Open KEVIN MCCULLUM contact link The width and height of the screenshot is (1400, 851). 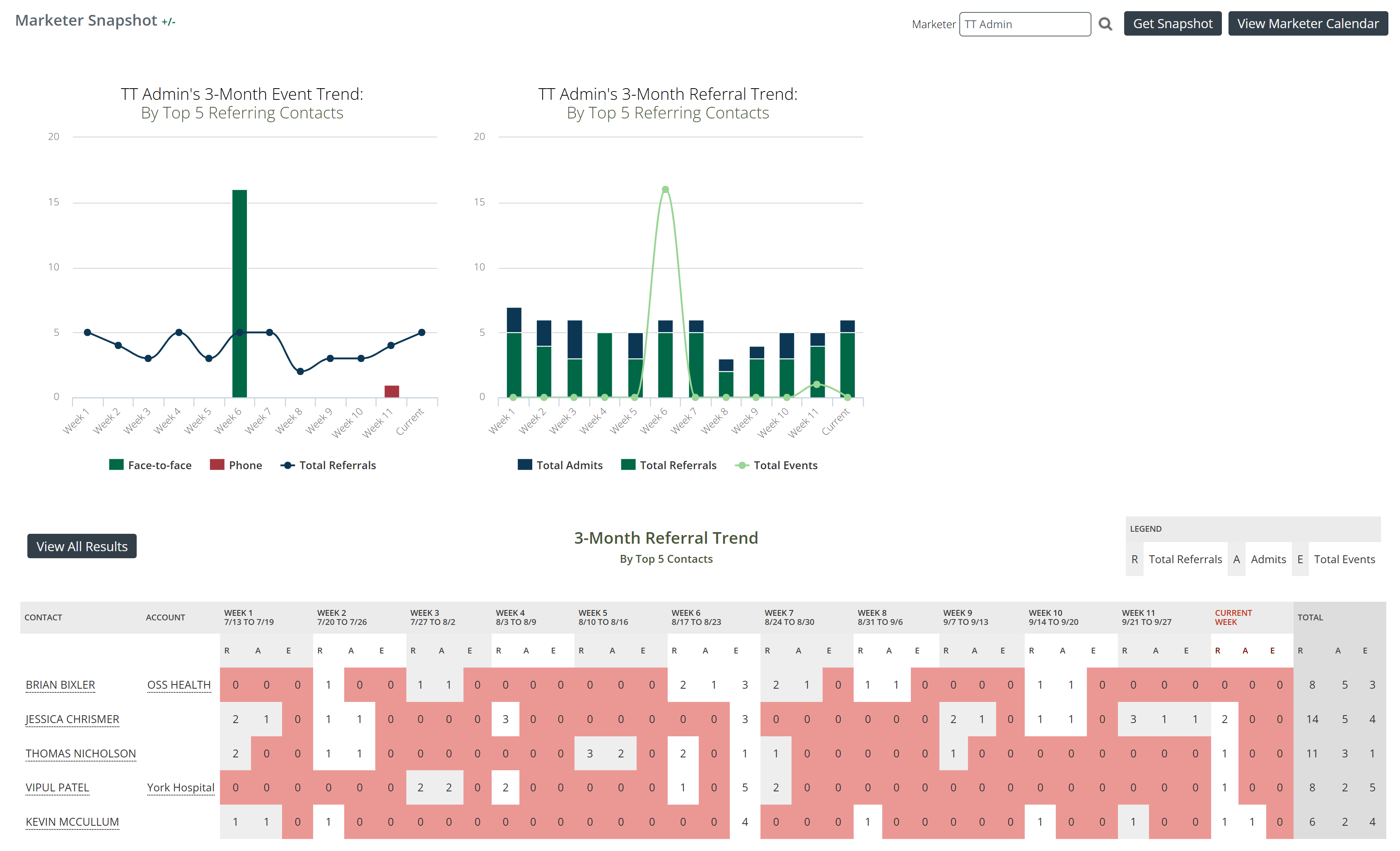(x=72, y=822)
